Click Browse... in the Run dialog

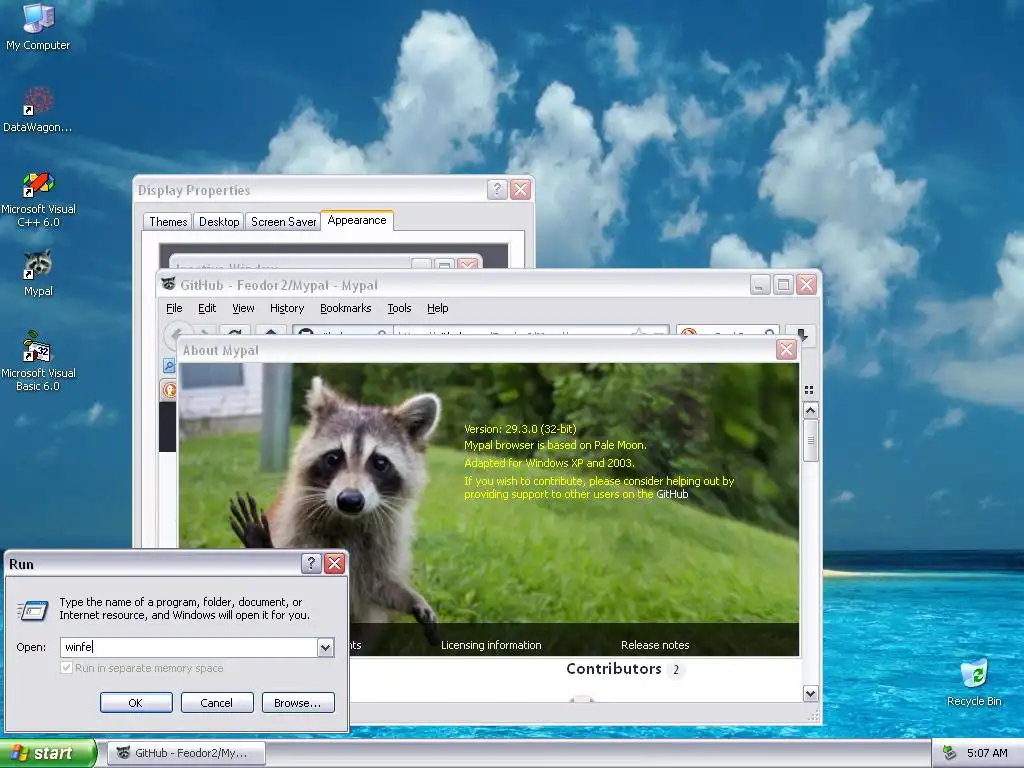[298, 703]
